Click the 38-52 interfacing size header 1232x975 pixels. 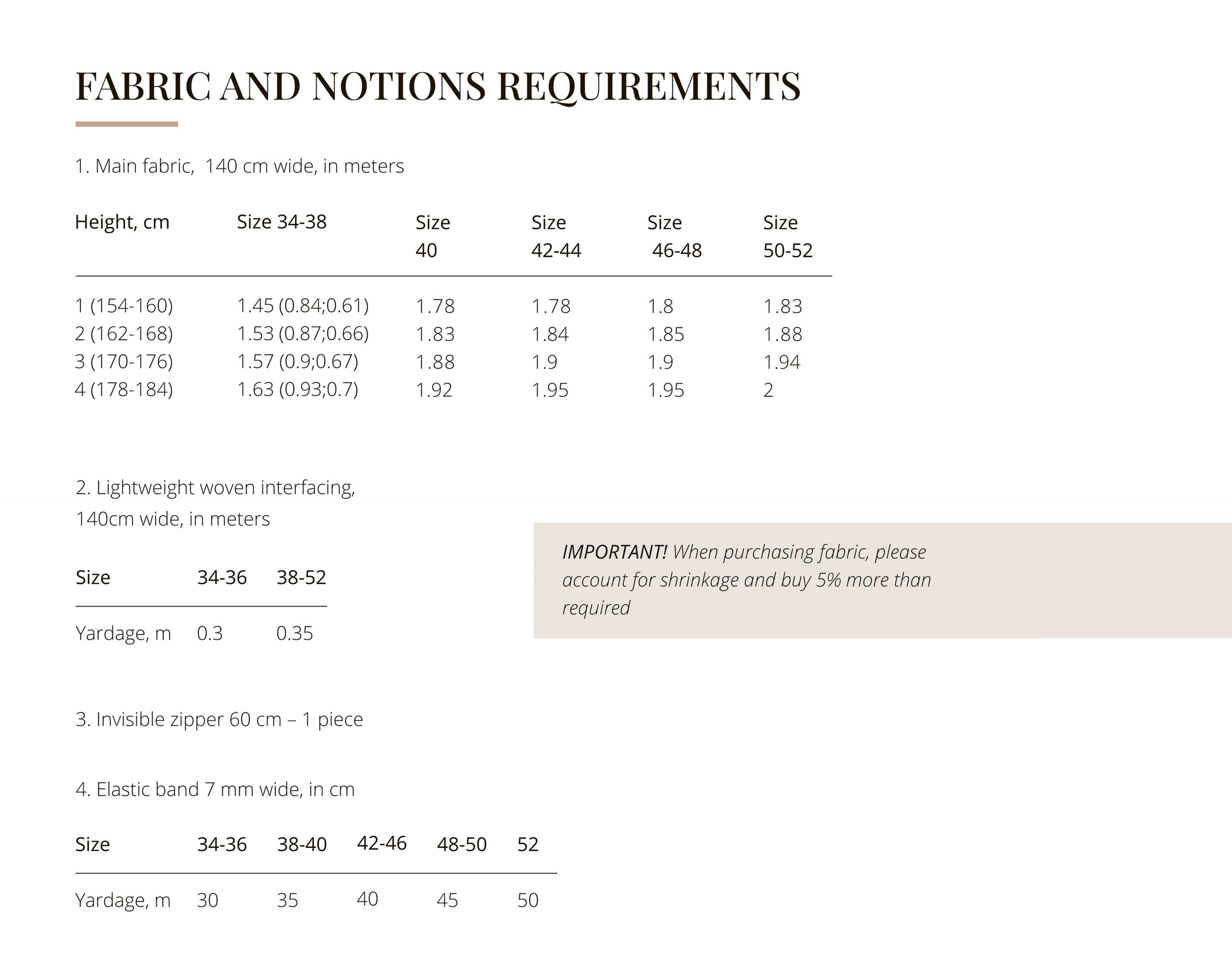click(x=301, y=577)
